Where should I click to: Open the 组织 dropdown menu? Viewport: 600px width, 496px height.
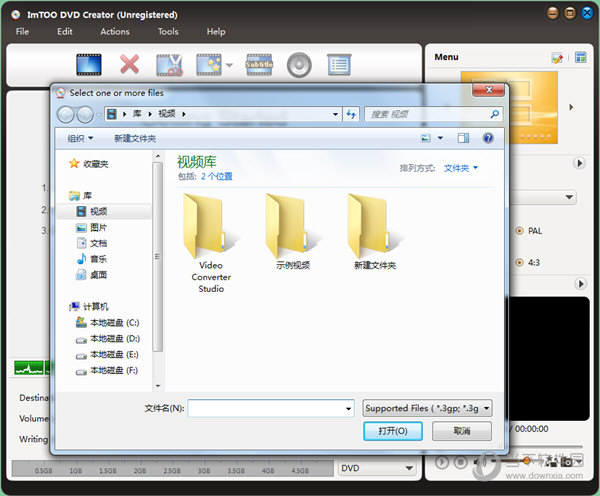[x=80, y=138]
